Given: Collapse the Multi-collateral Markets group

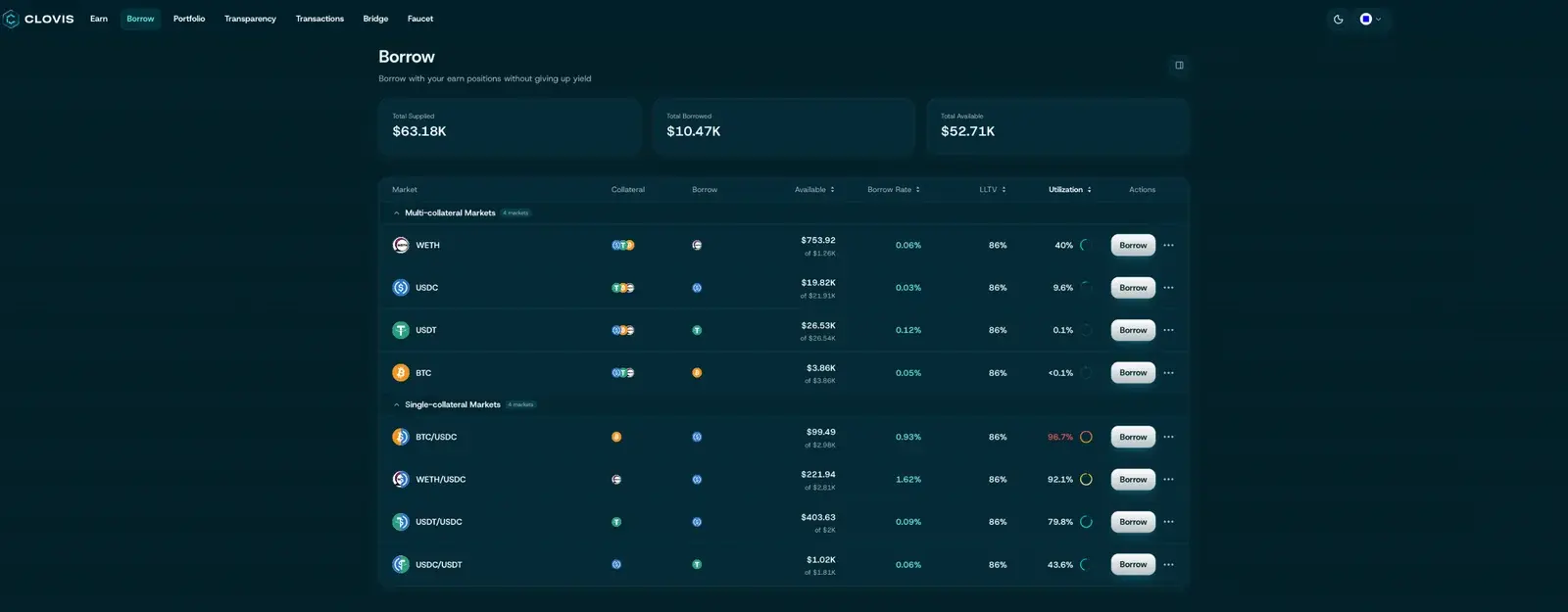Looking at the screenshot, I should [396, 212].
